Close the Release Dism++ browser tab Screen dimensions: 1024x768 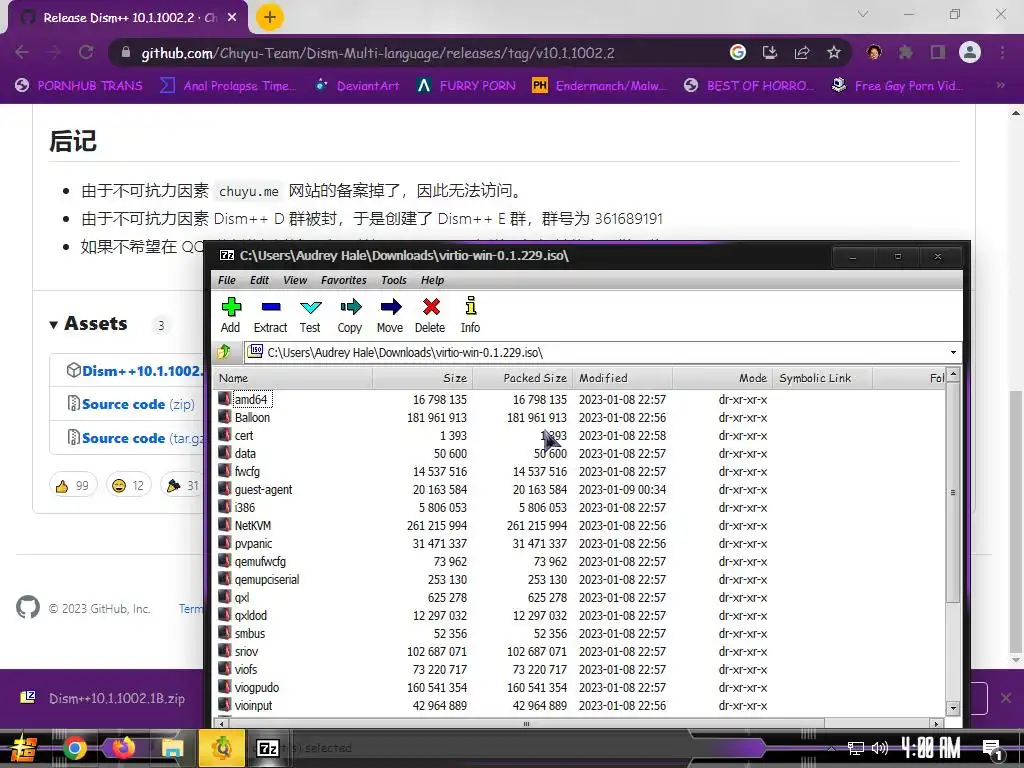232,18
